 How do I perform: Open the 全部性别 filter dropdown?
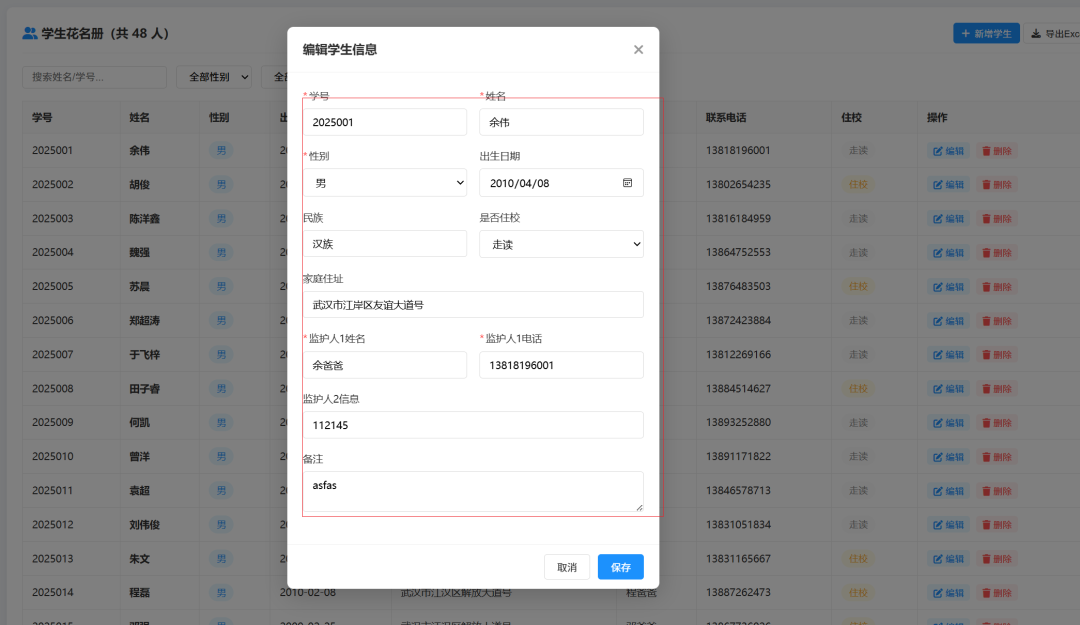click(x=214, y=77)
